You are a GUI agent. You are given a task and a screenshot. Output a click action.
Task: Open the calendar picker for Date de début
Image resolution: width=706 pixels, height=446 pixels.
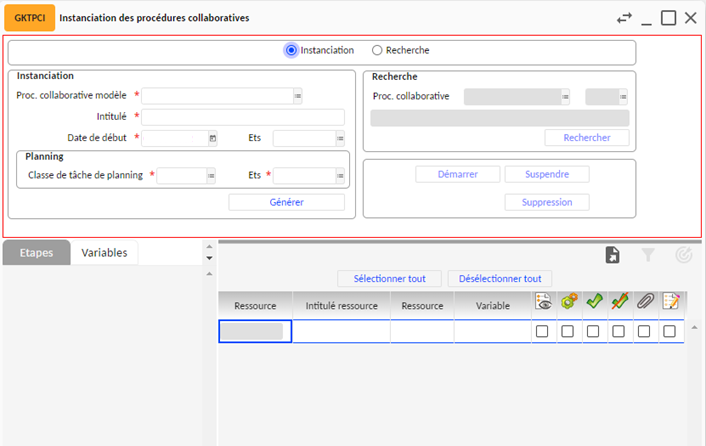[212, 138]
